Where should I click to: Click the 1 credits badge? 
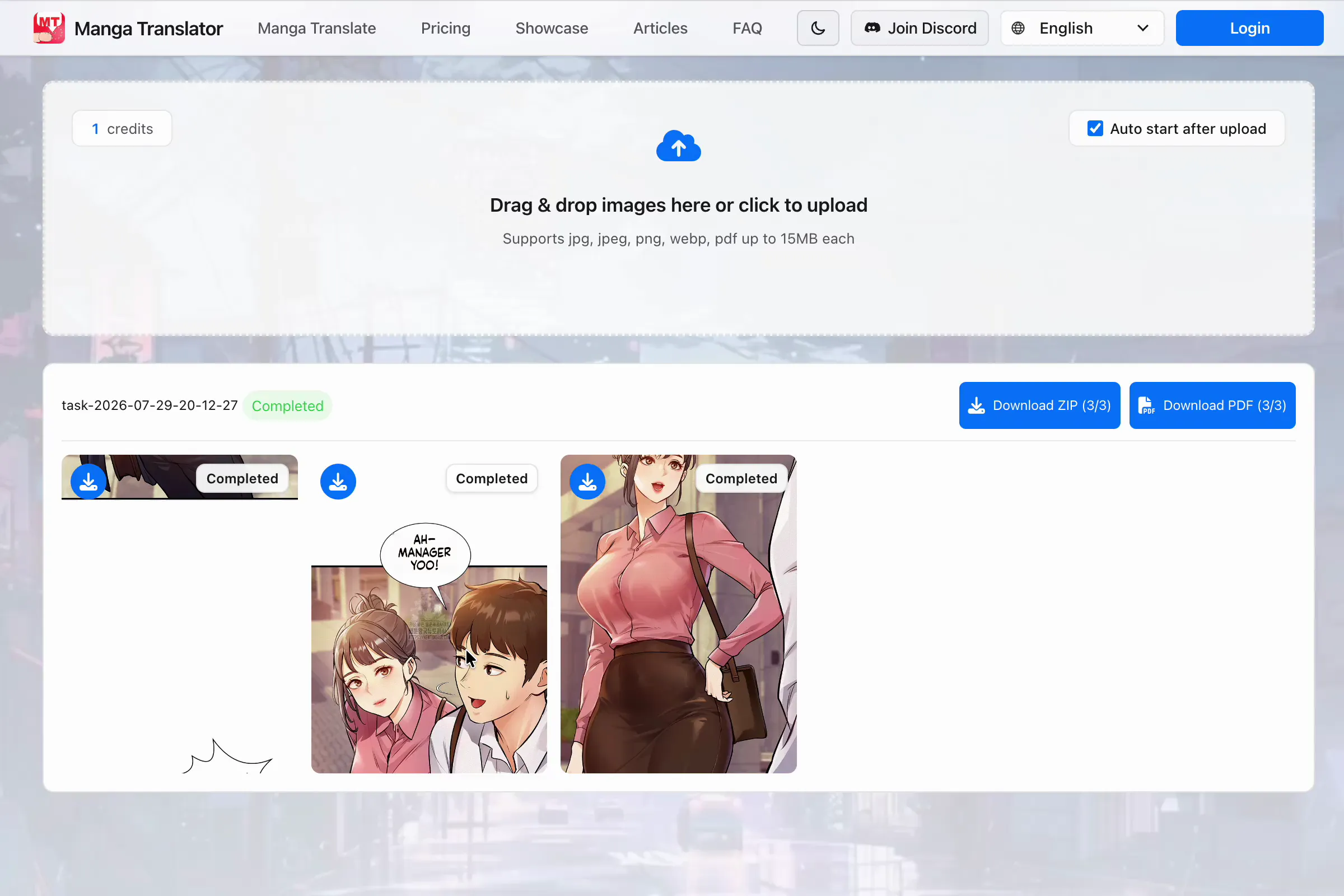point(122,129)
